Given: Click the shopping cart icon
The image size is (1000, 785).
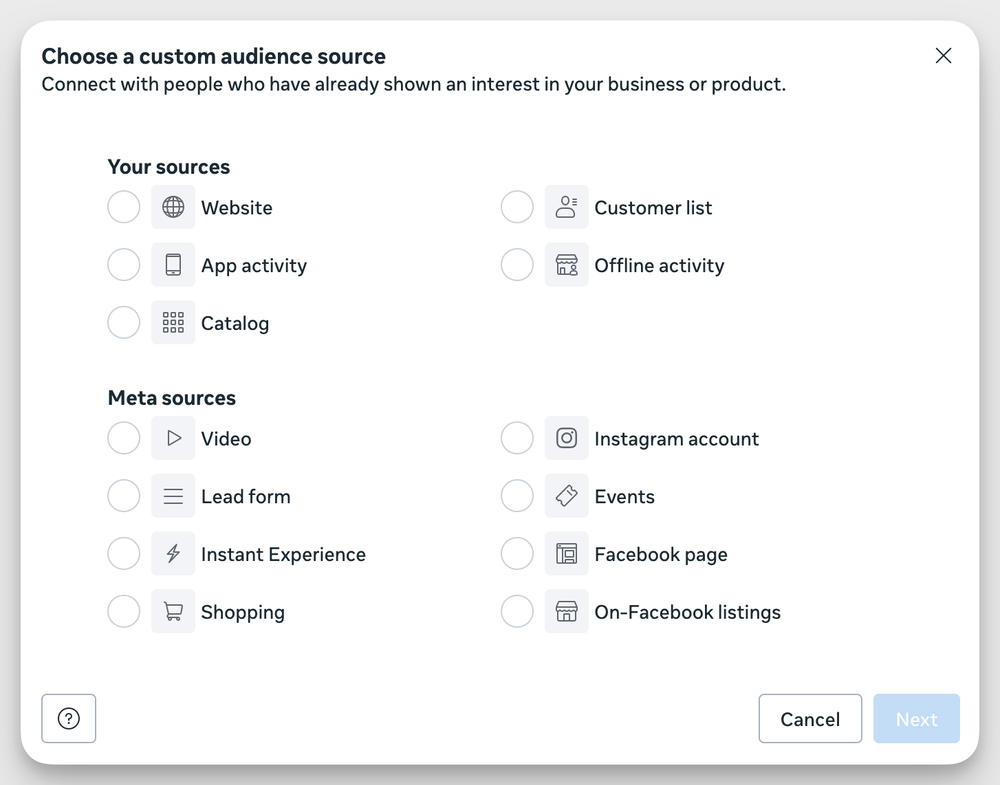Looking at the screenshot, I should pyautogui.click(x=173, y=612).
